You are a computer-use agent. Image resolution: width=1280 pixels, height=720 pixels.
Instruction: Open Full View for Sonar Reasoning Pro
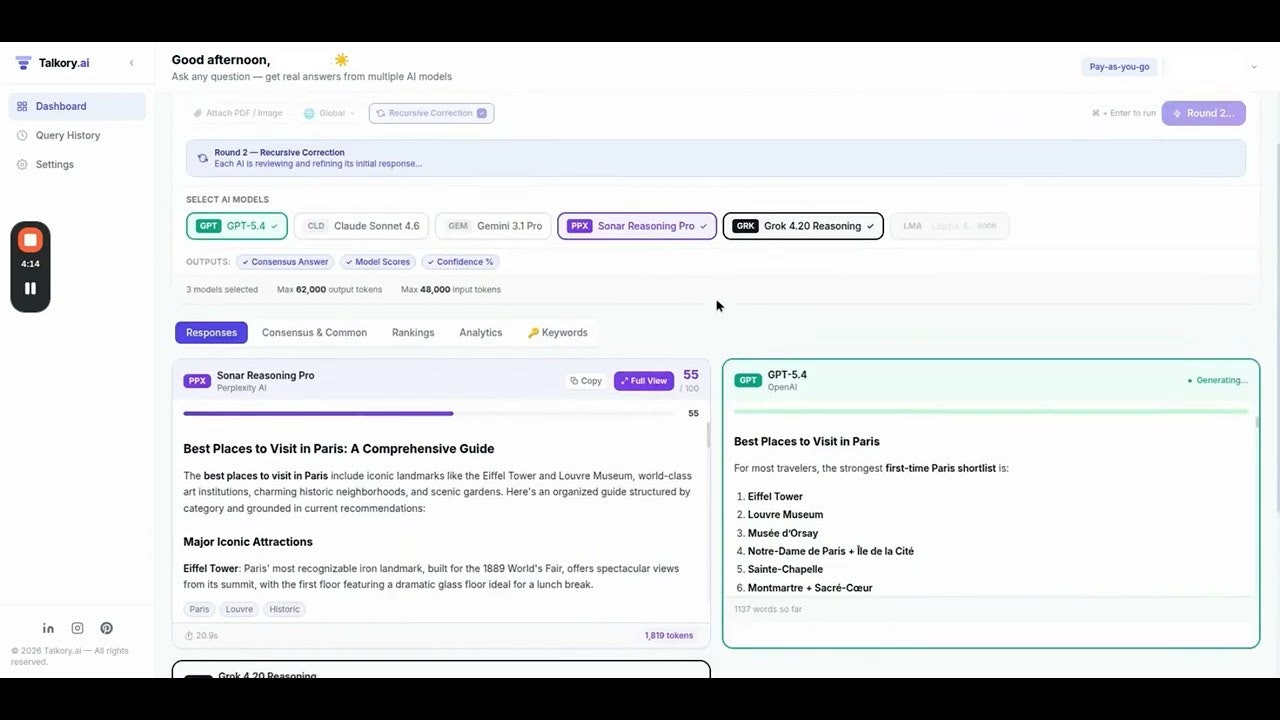pyautogui.click(x=643, y=380)
